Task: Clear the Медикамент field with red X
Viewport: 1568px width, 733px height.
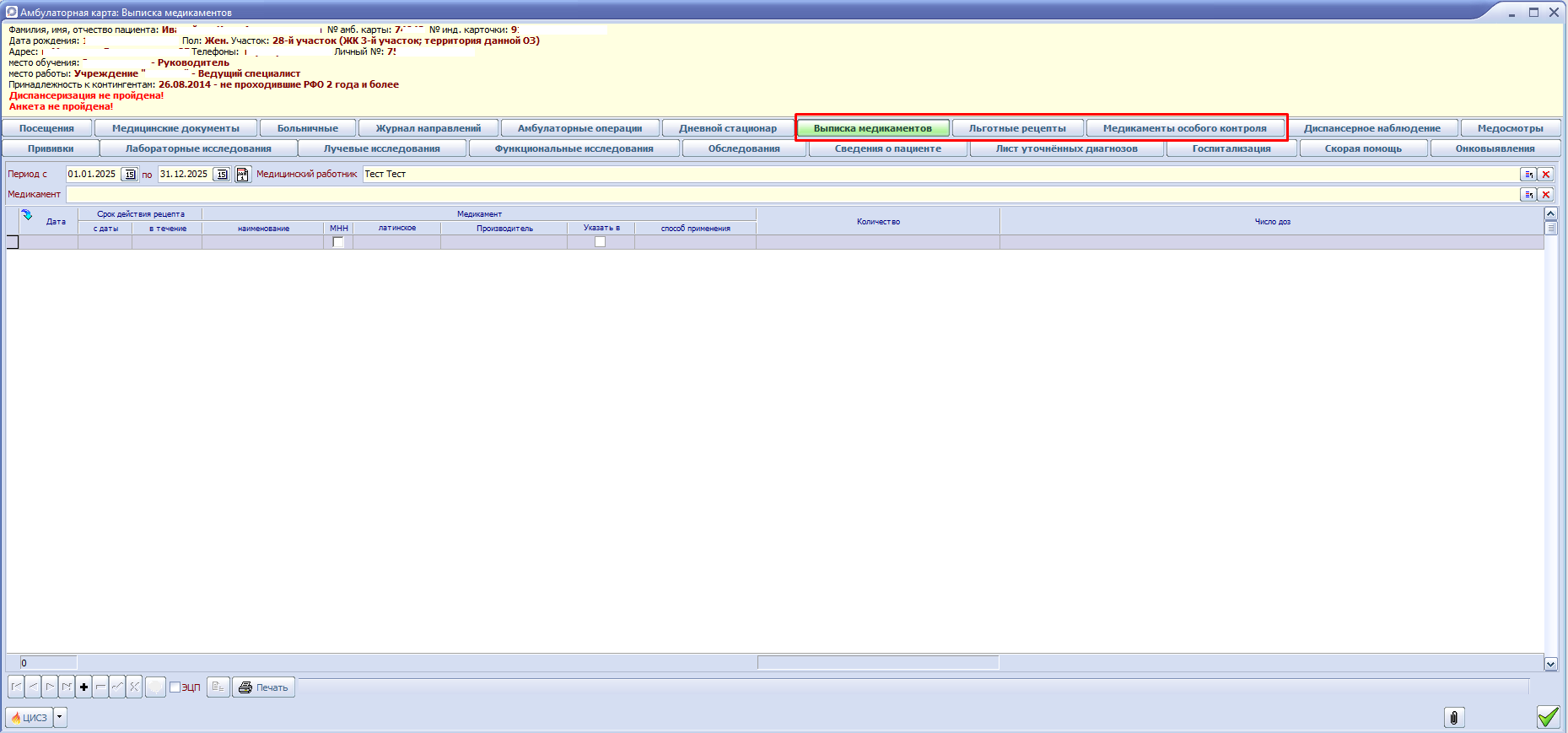Action: (1546, 195)
